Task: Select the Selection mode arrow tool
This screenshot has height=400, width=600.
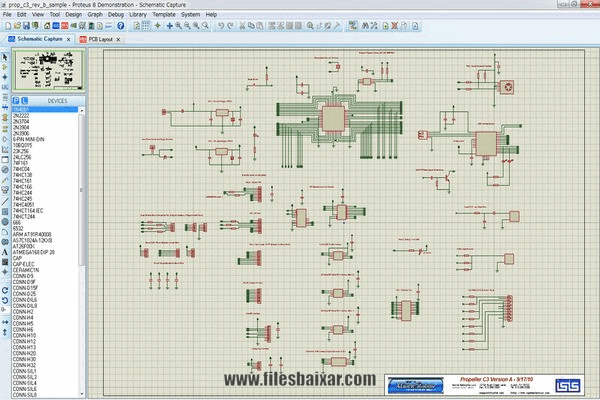Action: tap(5, 57)
